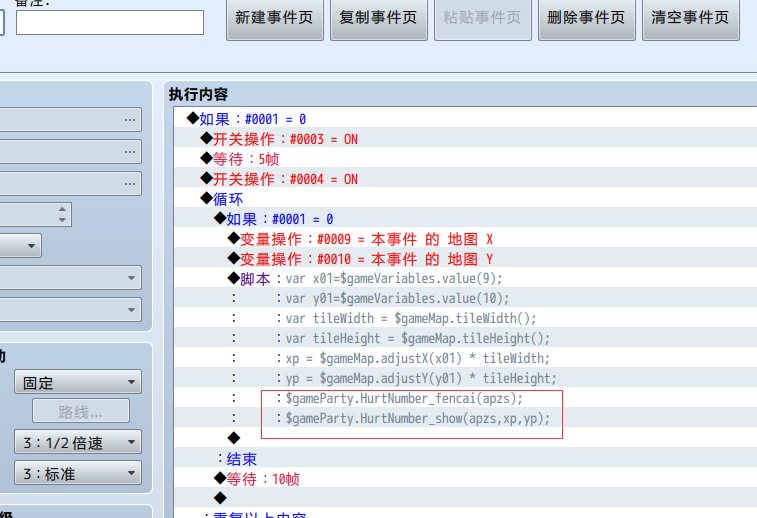Click the 复制事件页 button
The image size is (757, 518).
click(378, 18)
